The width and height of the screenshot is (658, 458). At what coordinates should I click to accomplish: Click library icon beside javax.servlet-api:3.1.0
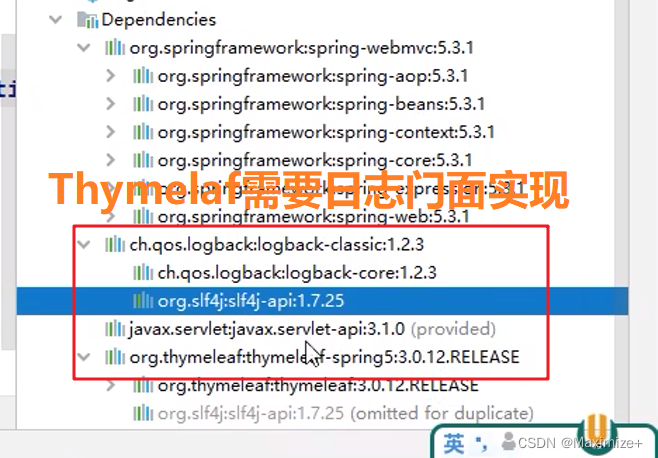point(115,329)
